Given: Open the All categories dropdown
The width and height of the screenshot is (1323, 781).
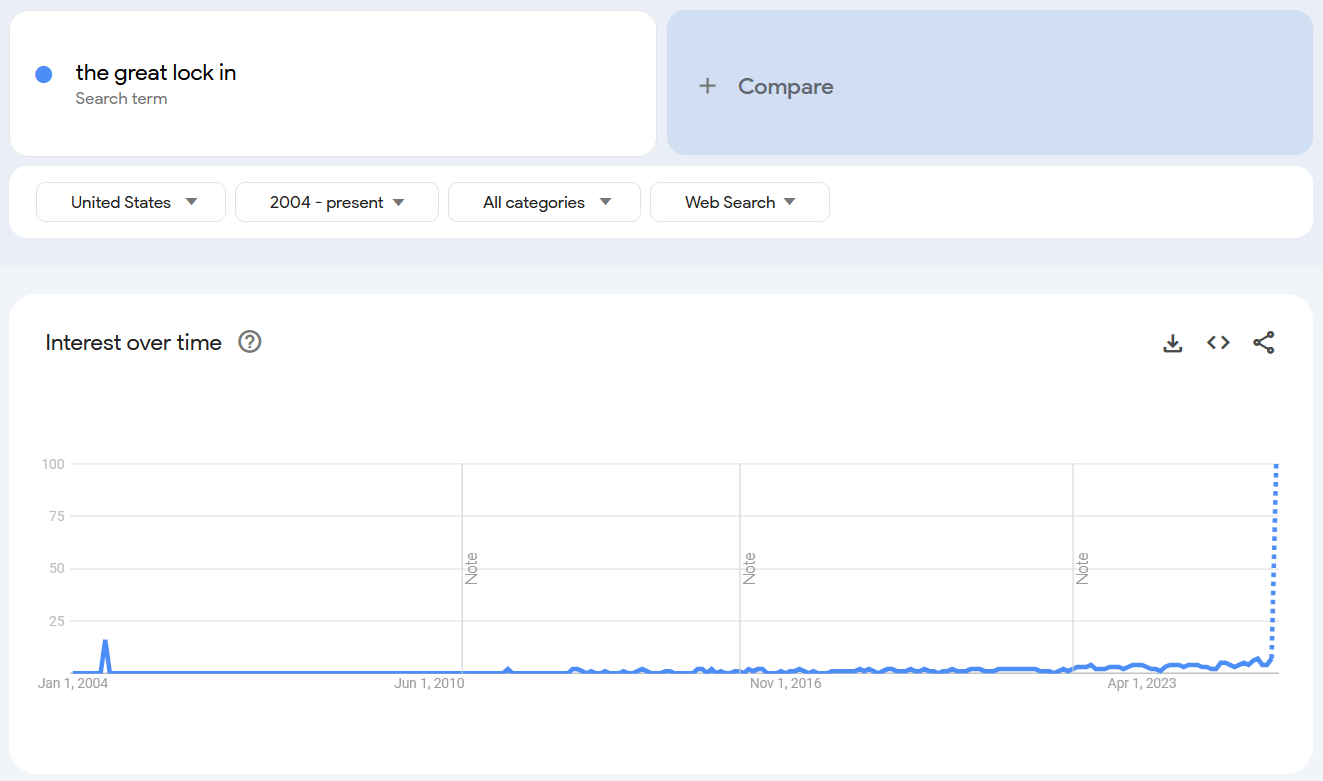Looking at the screenshot, I should pos(544,201).
